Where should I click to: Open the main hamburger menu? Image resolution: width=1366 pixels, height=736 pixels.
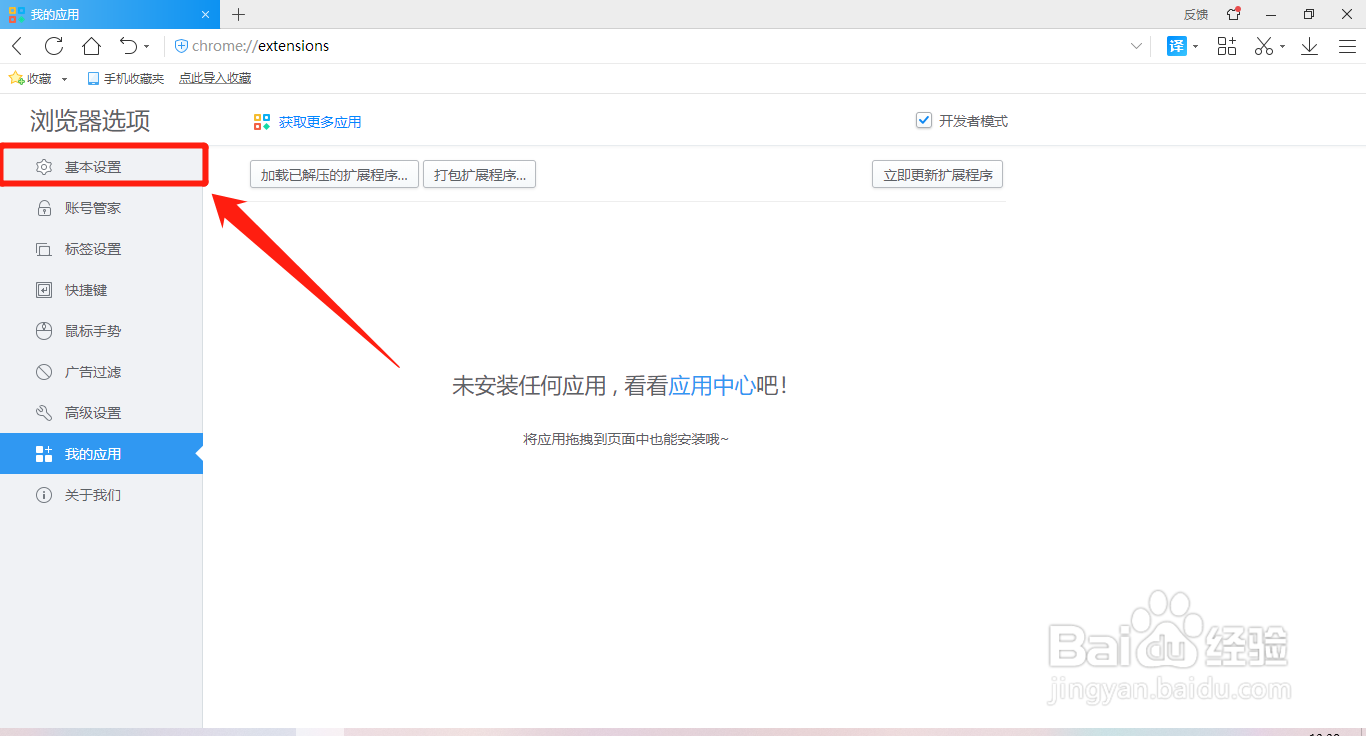point(1347,45)
